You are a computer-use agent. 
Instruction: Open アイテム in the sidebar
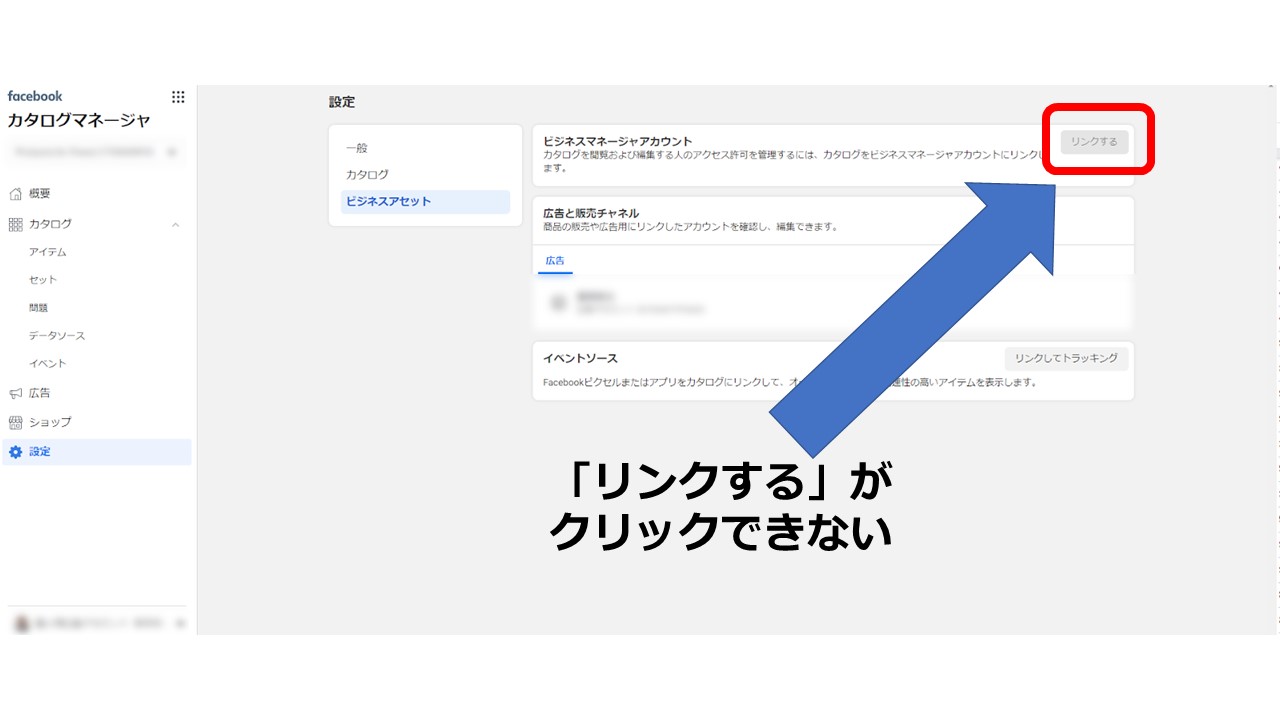(48, 252)
